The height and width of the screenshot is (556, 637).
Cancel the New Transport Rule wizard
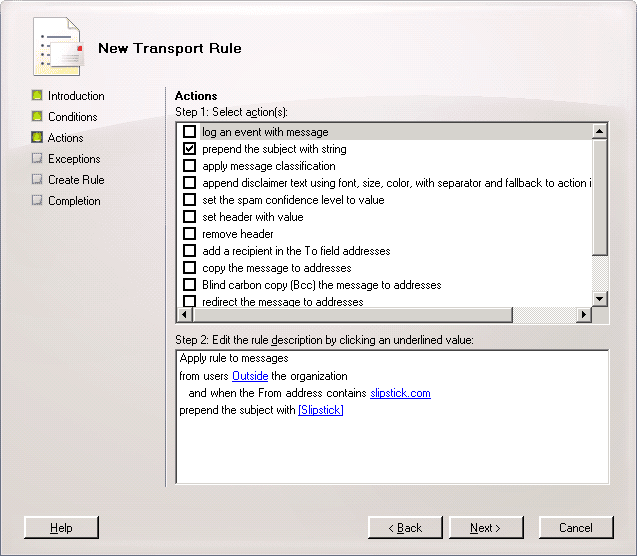pos(576,528)
